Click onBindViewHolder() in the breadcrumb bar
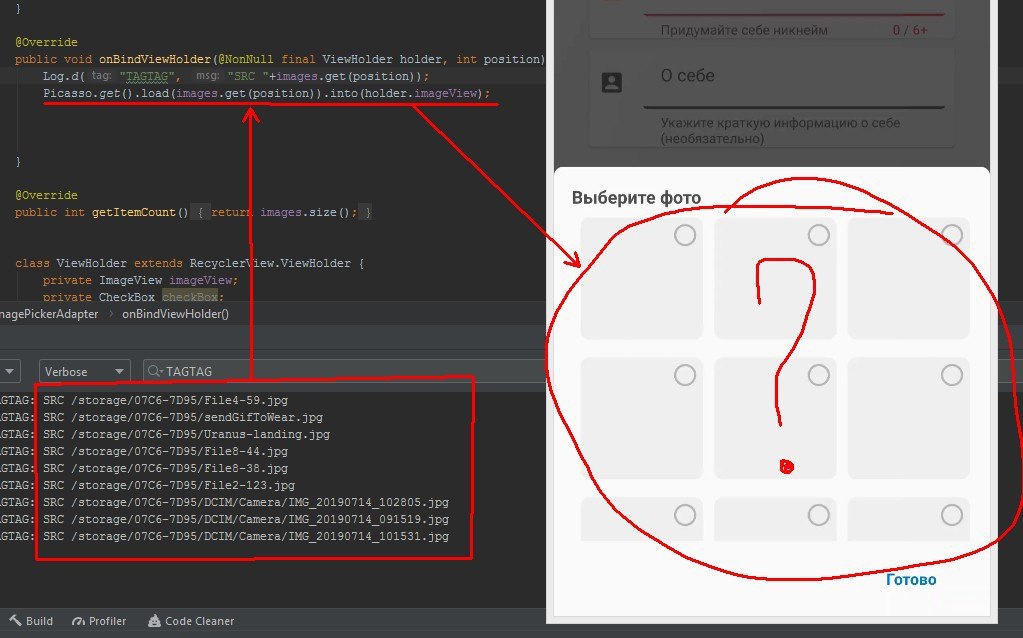The width and height of the screenshot is (1023, 638). (176, 314)
